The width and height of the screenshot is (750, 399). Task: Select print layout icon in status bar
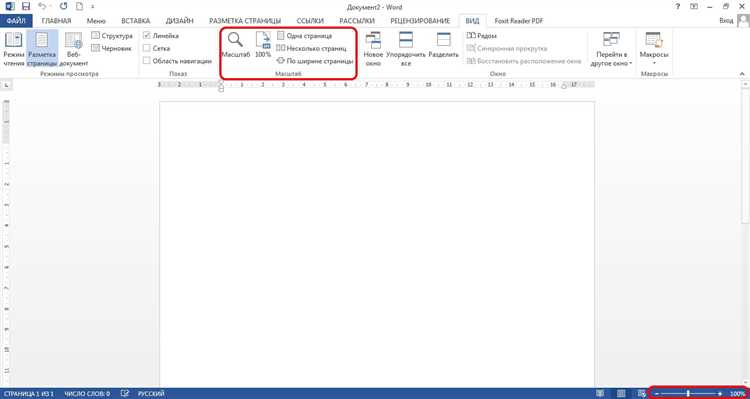[621, 394]
